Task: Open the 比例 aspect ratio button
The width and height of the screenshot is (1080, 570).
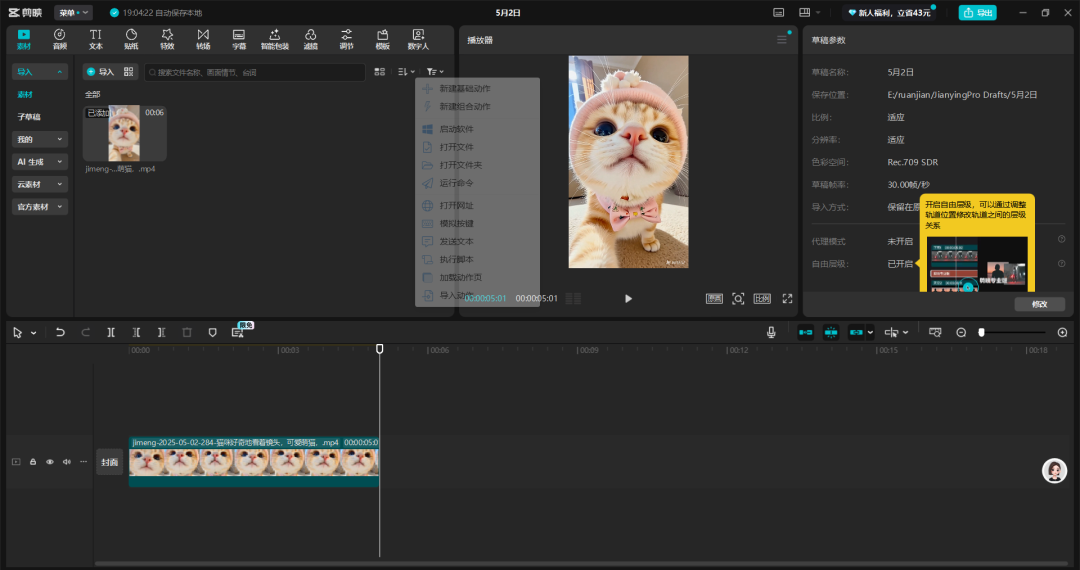Action: coord(762,298)
